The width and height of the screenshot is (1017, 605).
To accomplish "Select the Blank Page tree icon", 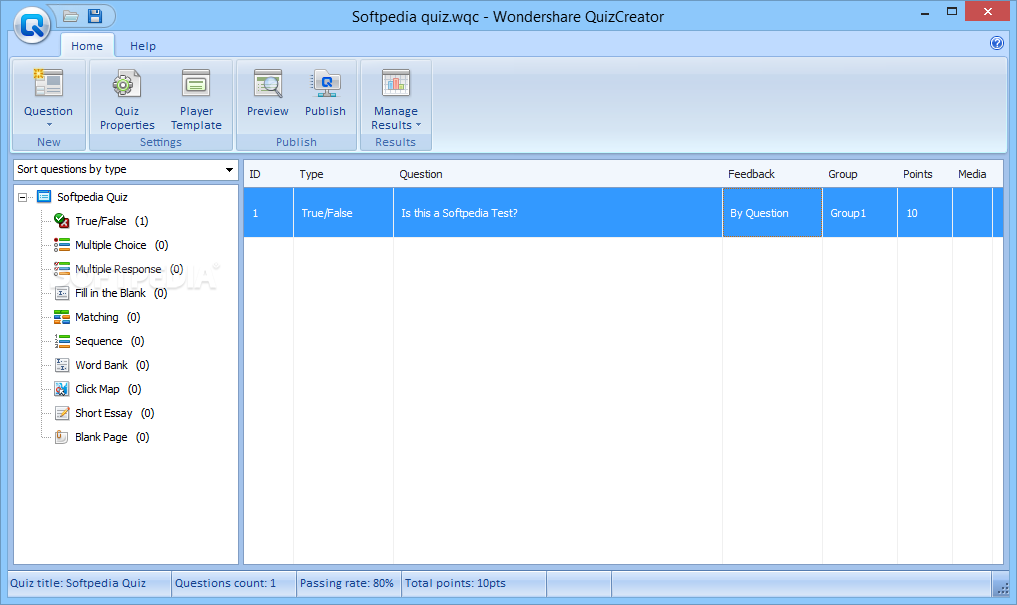I will coord(62,437).
